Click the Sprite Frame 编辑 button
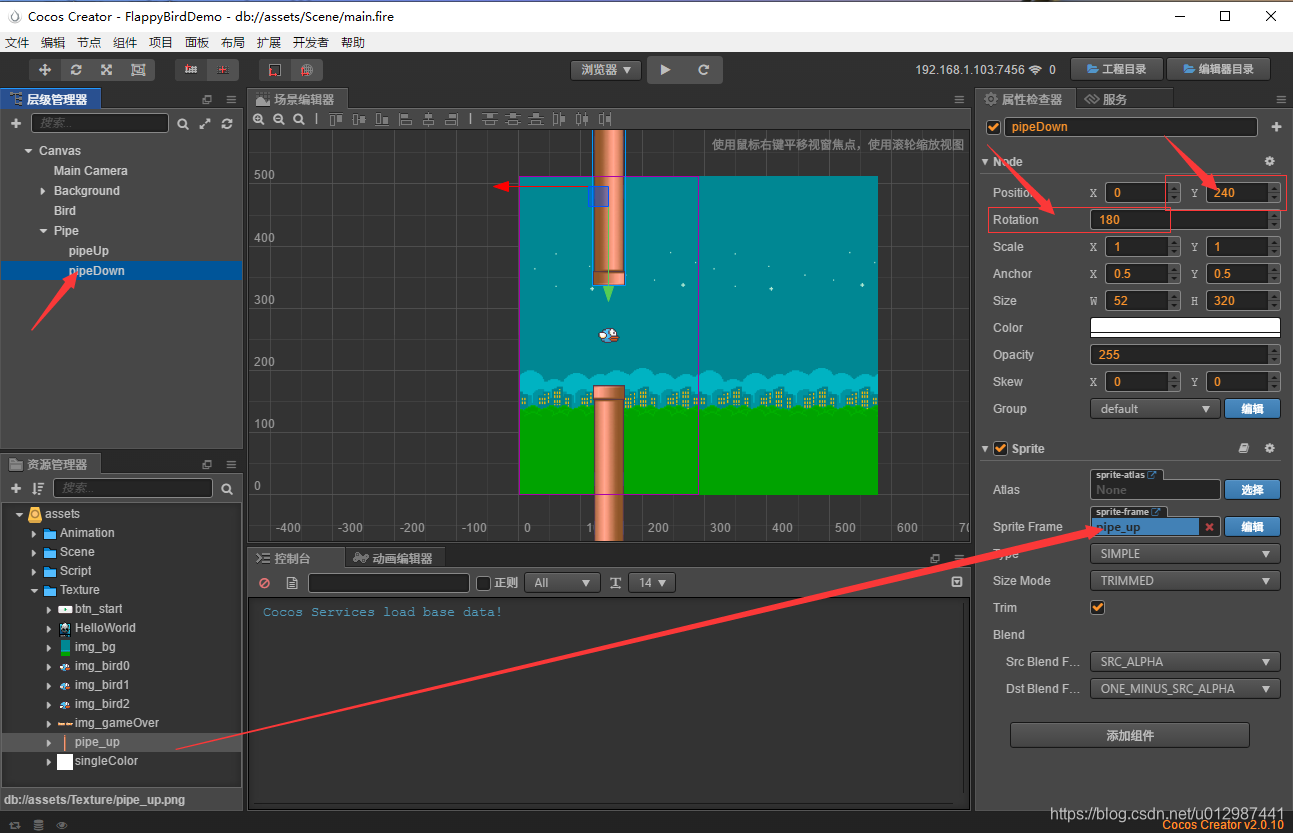This screenshot has height=833, width=1293. 1252,527
